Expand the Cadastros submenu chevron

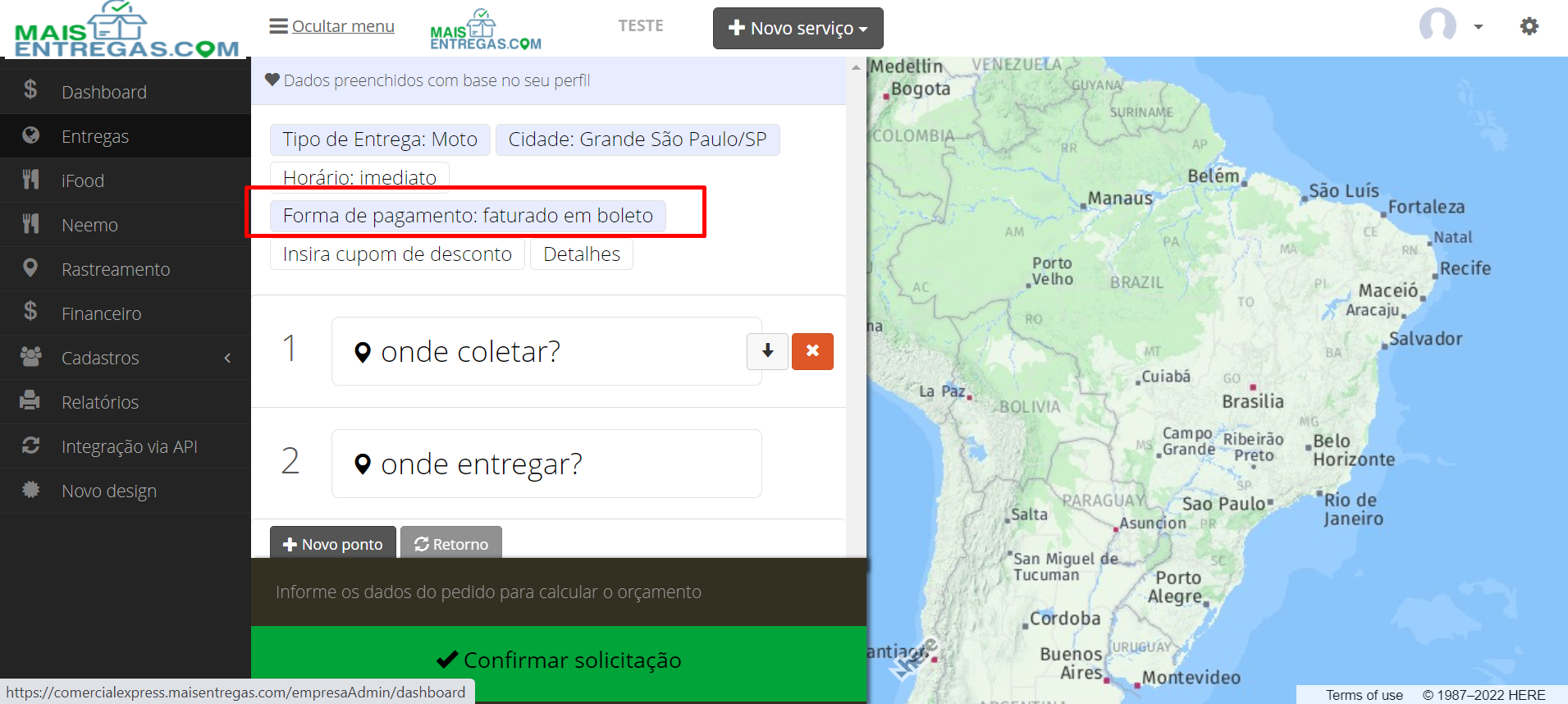click(227, 358)
